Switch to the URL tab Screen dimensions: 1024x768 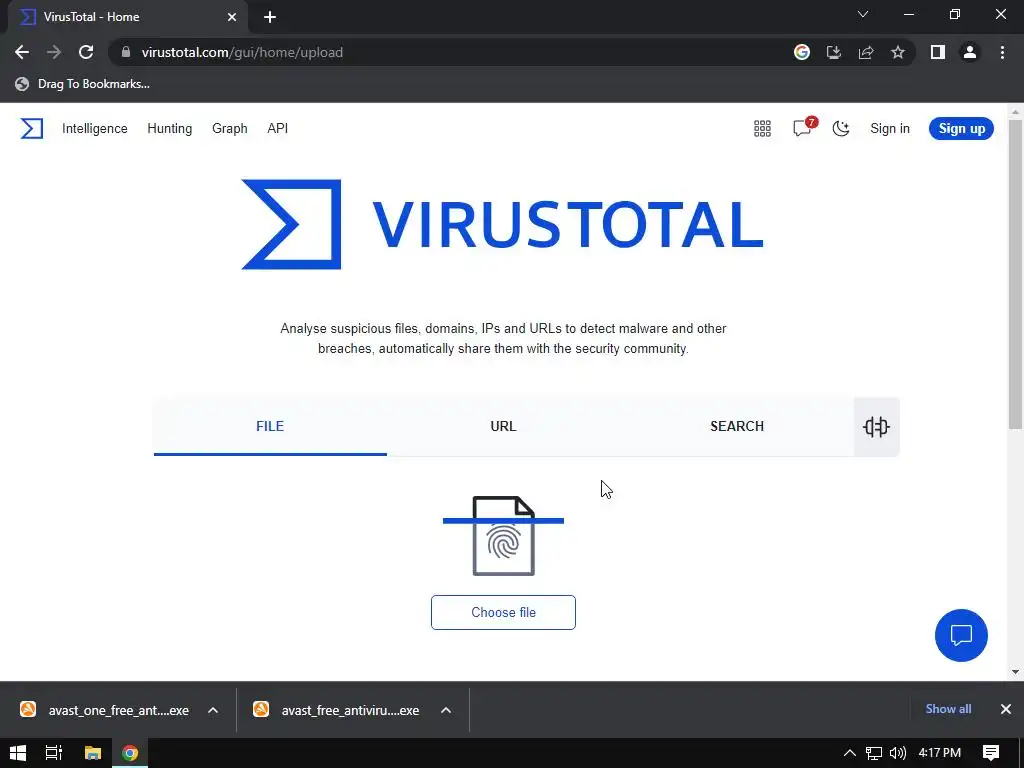click(x=504, y=426)
